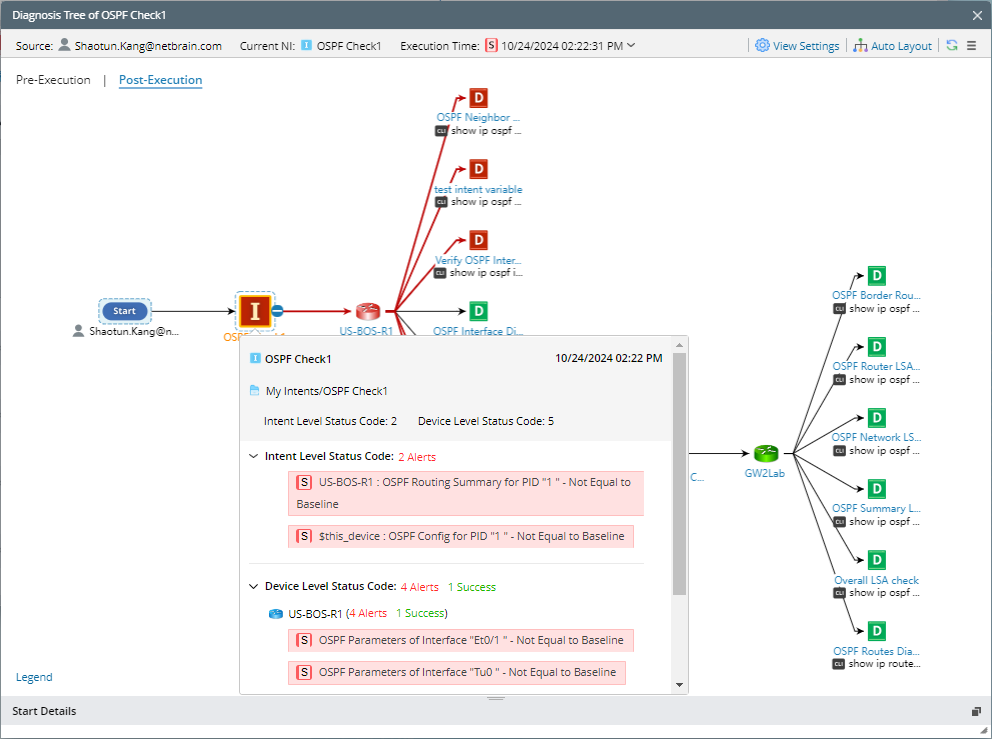
Task: Collapse Intent Level Status Code section
Action: pyautogui.click(x=254, y=456)
